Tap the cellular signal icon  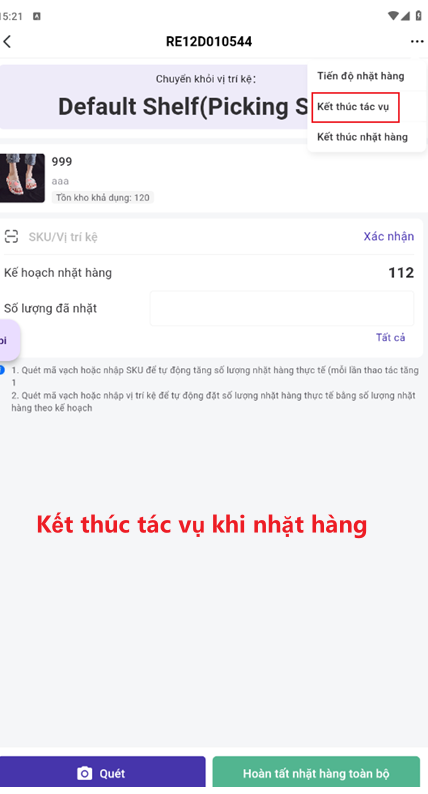405,16
